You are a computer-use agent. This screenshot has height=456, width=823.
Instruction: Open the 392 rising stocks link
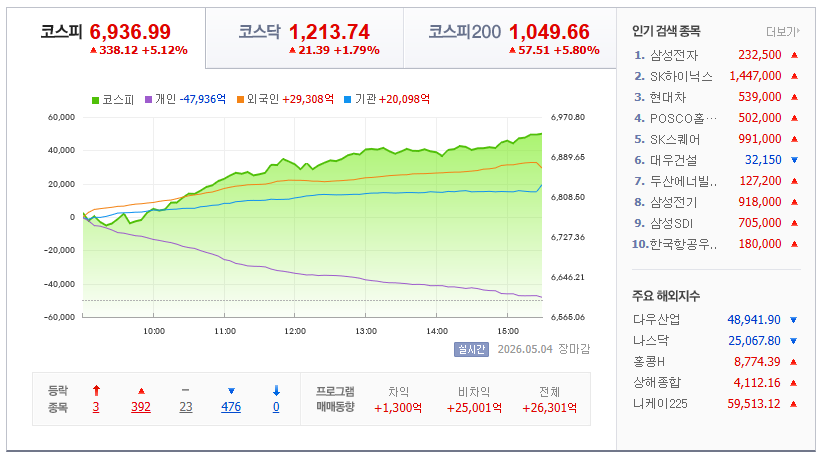(x=141, y=407)
